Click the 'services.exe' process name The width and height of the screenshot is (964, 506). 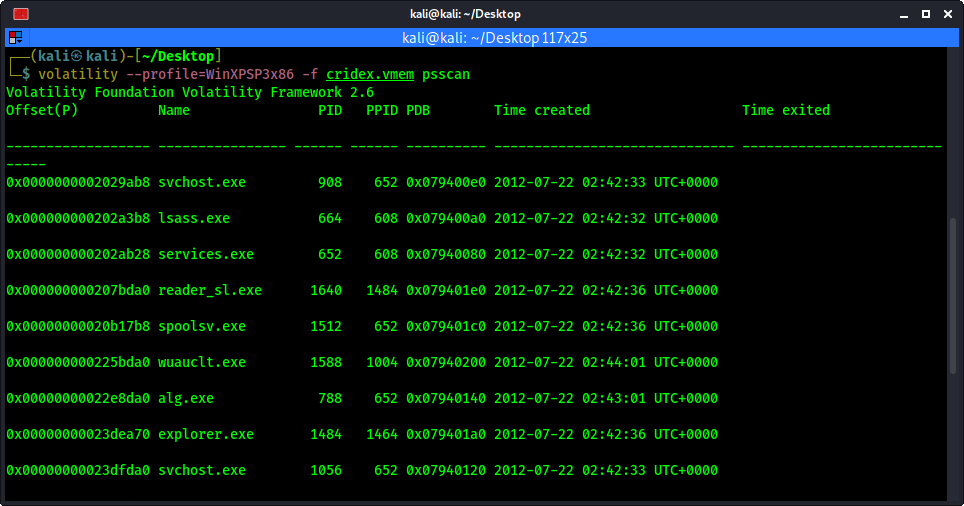coord(206,255)
